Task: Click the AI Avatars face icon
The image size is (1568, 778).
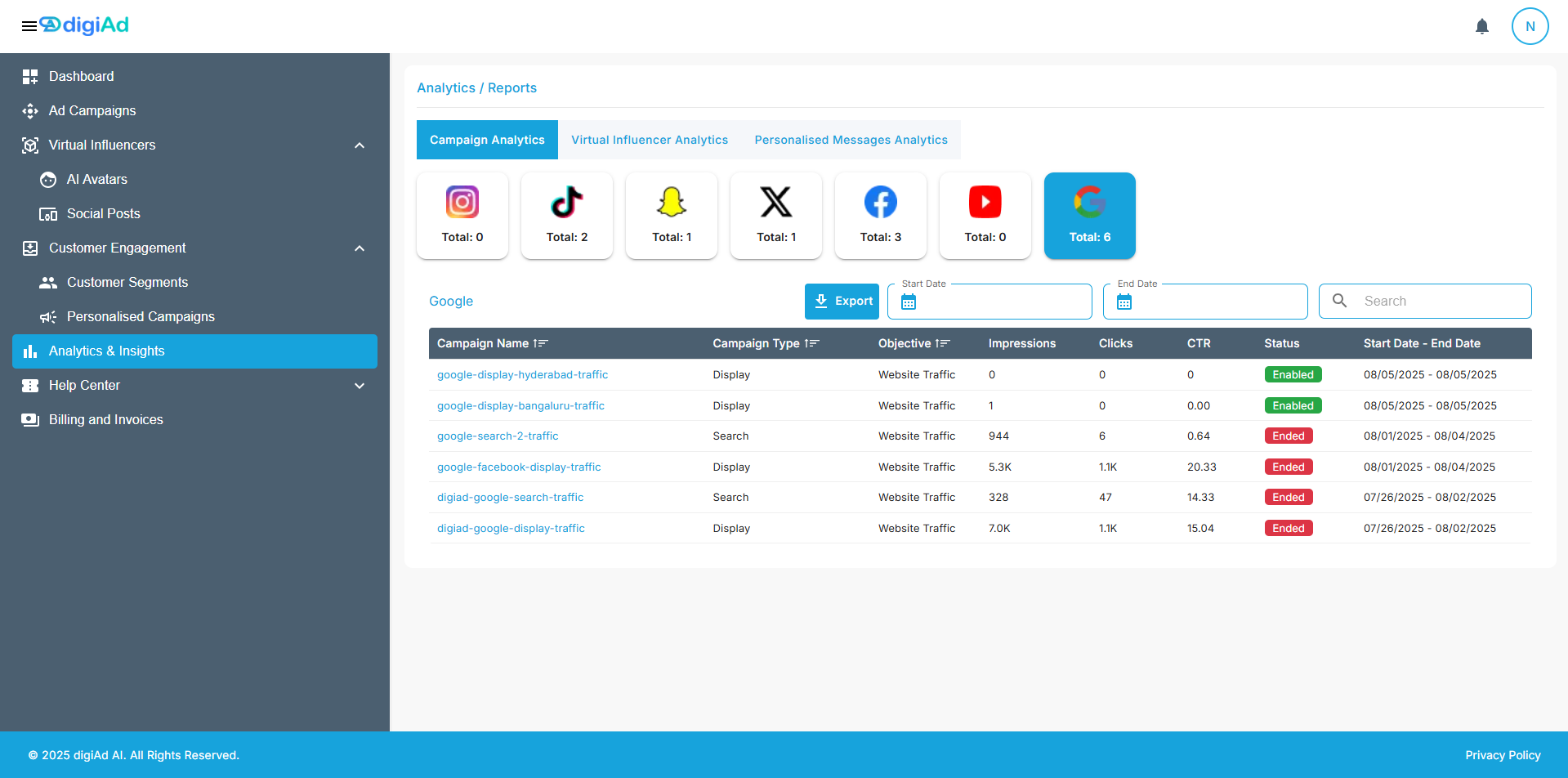Action: click(x=48, y=180)
